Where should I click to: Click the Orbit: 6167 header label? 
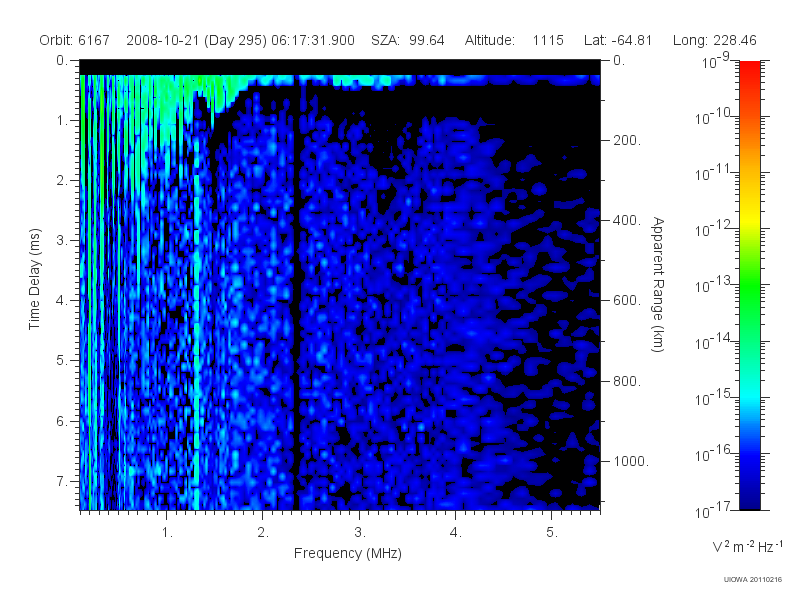coord(74,40)
